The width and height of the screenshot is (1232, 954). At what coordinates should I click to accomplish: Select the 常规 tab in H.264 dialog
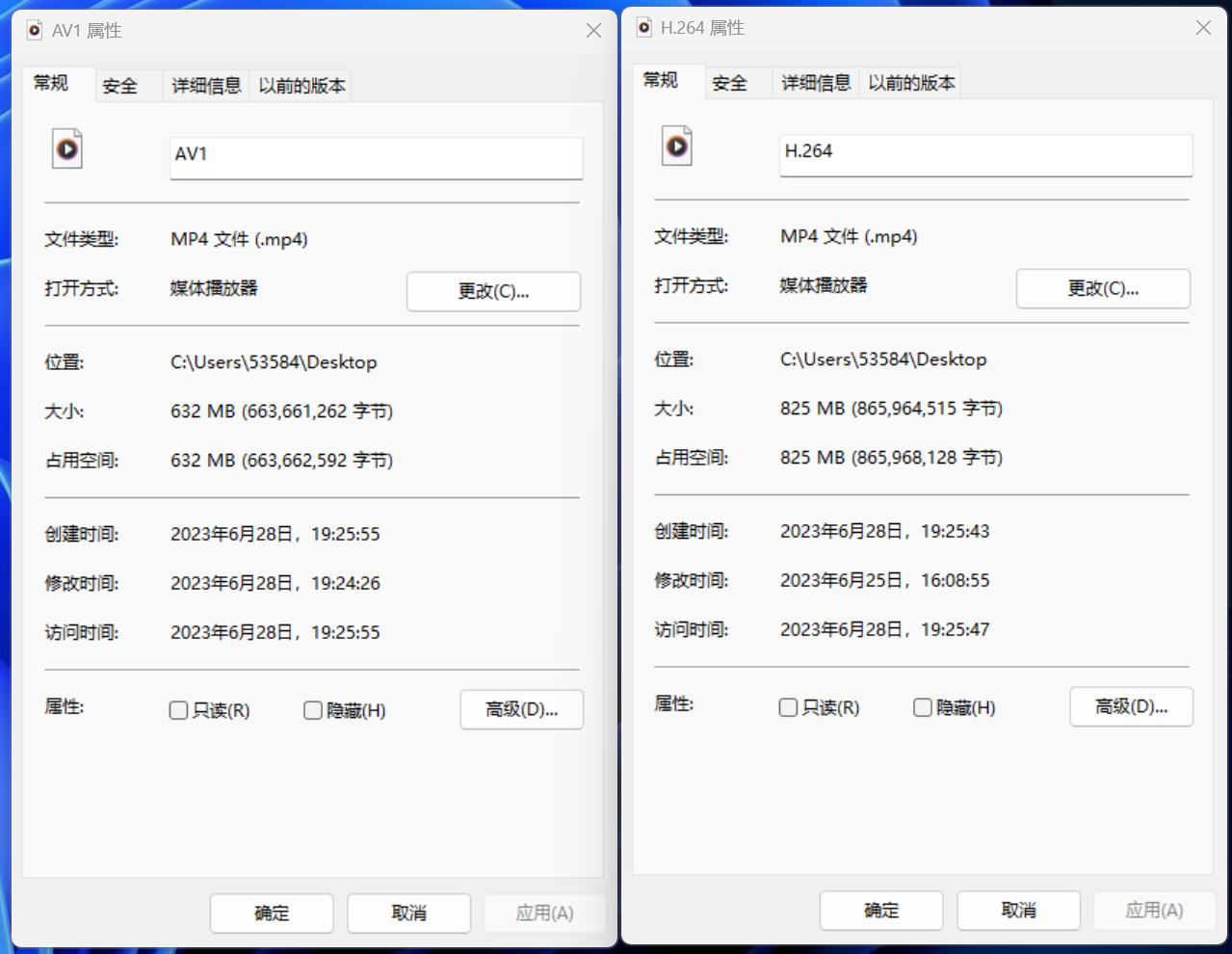click(663, 82)
